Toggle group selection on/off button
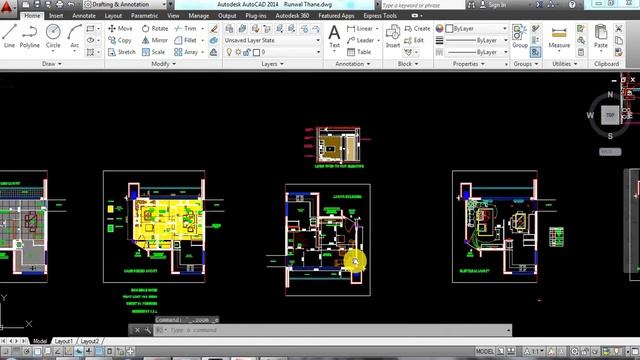Viewport: 640px width, 360px height. coord(535,52)
